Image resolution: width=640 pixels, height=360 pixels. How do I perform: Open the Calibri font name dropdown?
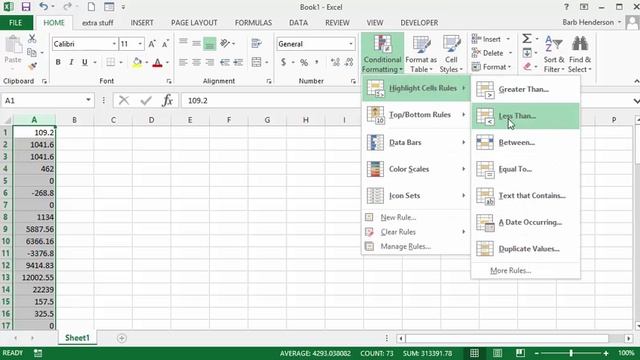coord(114,44)
